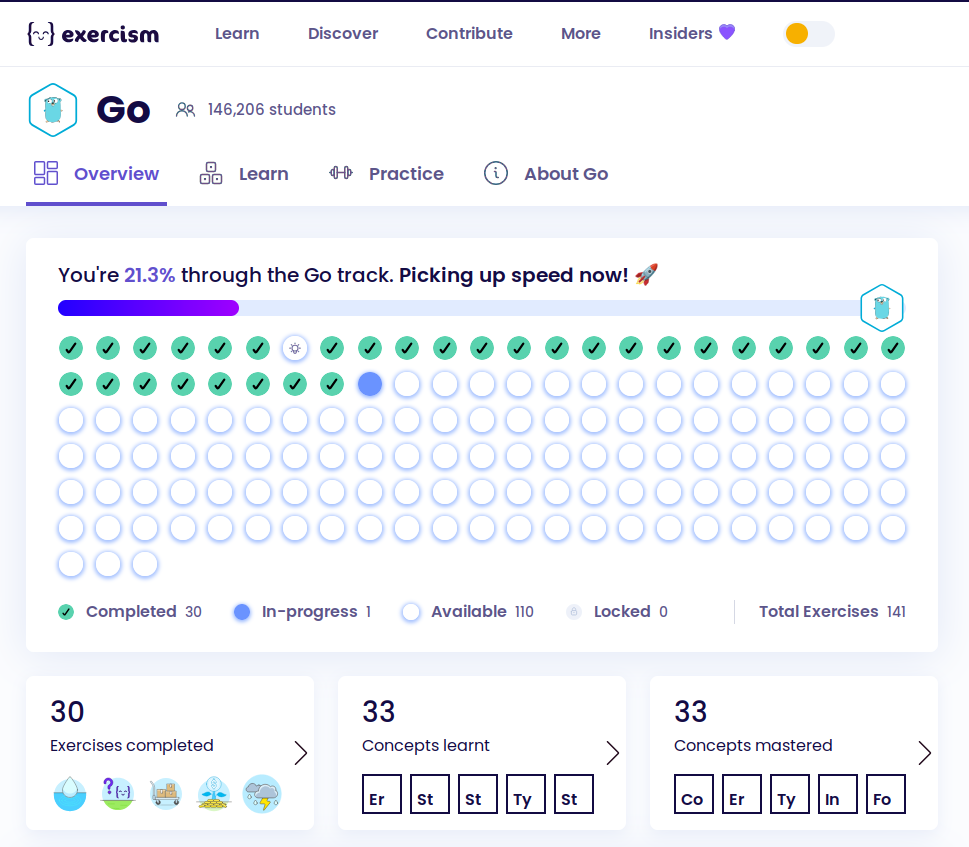Viewport: 969px width, 847px height.
Task: Click the Ty concept box under Concepts mastered
Action: pyautogui.click(x=789, y=794)
